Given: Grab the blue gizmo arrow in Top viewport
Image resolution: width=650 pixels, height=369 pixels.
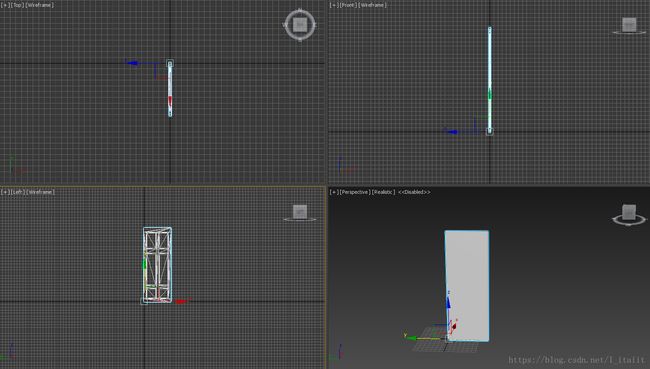Looking at the screenshot, I should click(133, 63).
